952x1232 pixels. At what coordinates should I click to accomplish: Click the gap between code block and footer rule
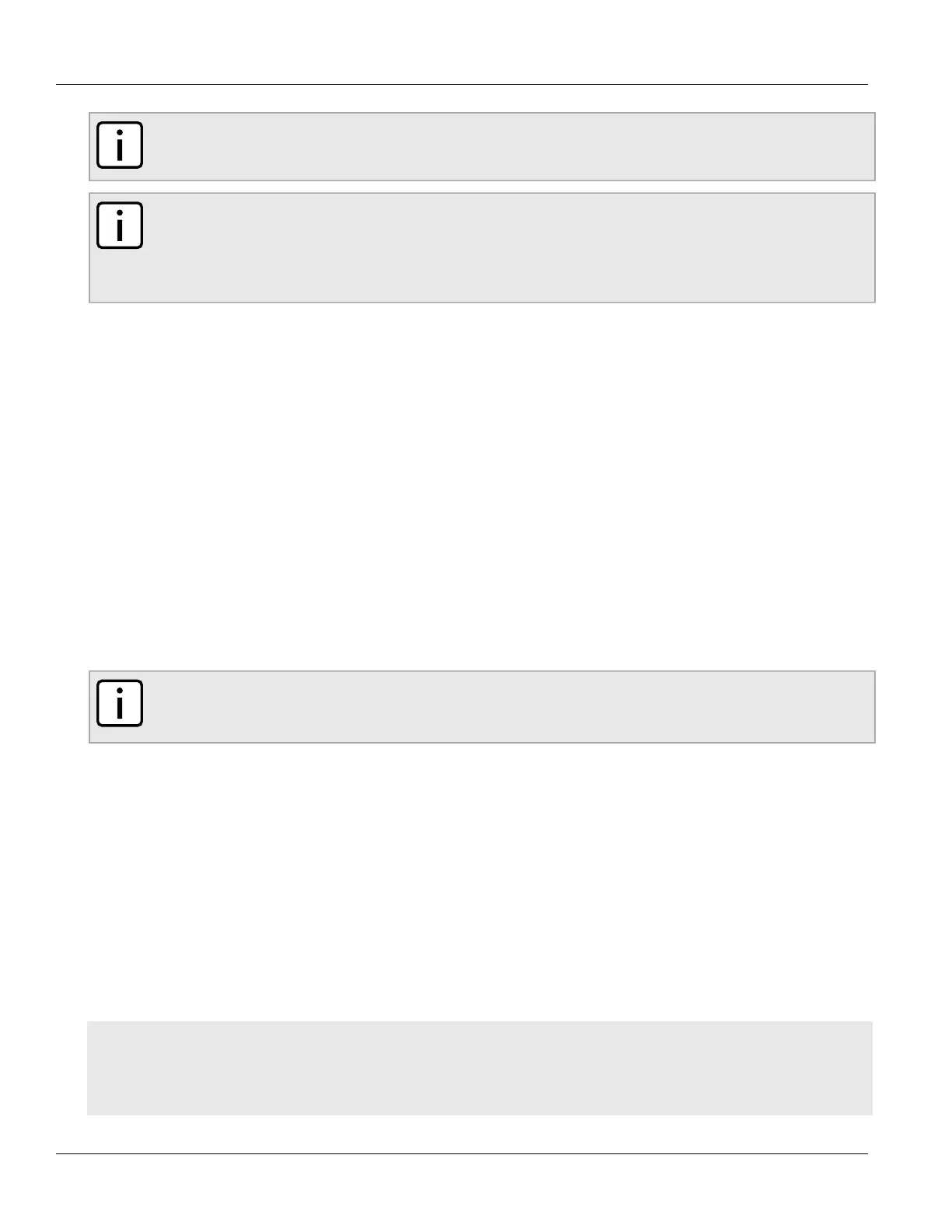(480, 1133)
